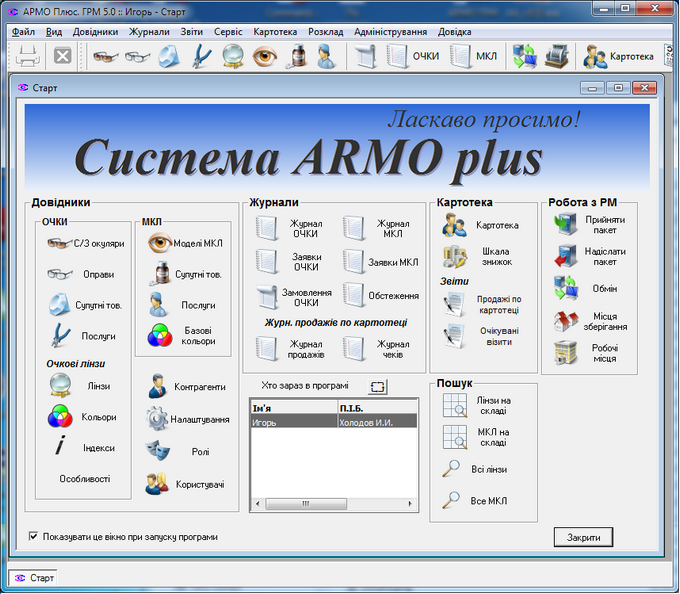
Task: Open the Довідники menu
Action: point(95,31)
